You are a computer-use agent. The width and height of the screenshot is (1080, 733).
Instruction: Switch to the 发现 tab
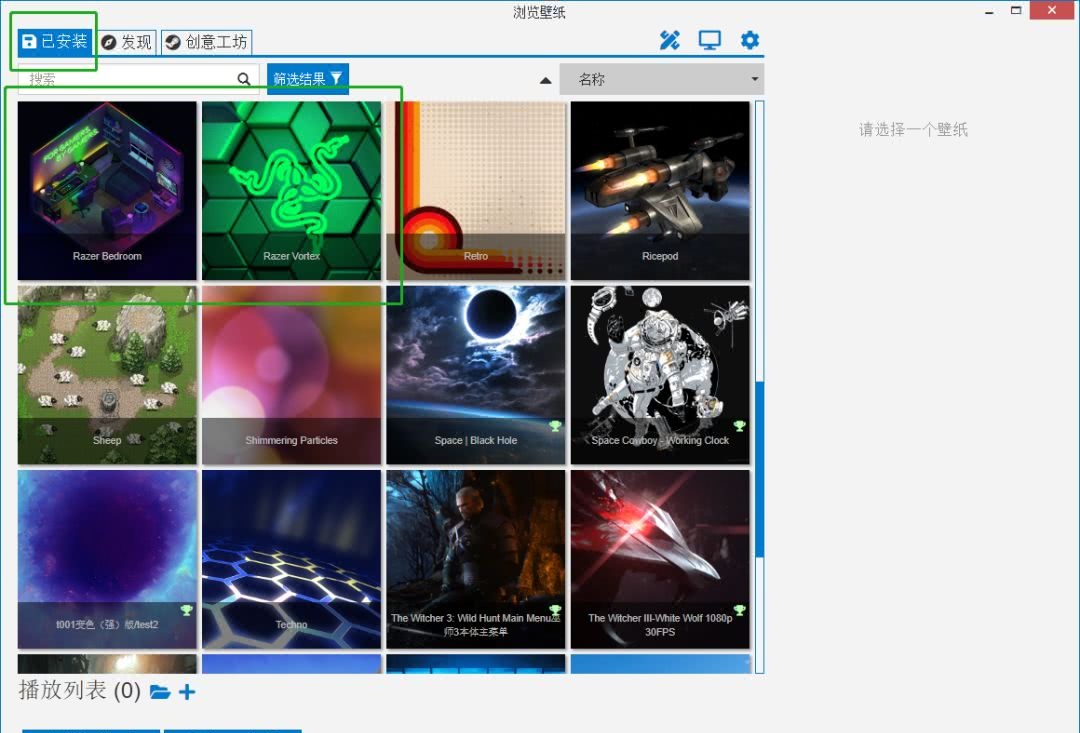[x=127, y=42]
